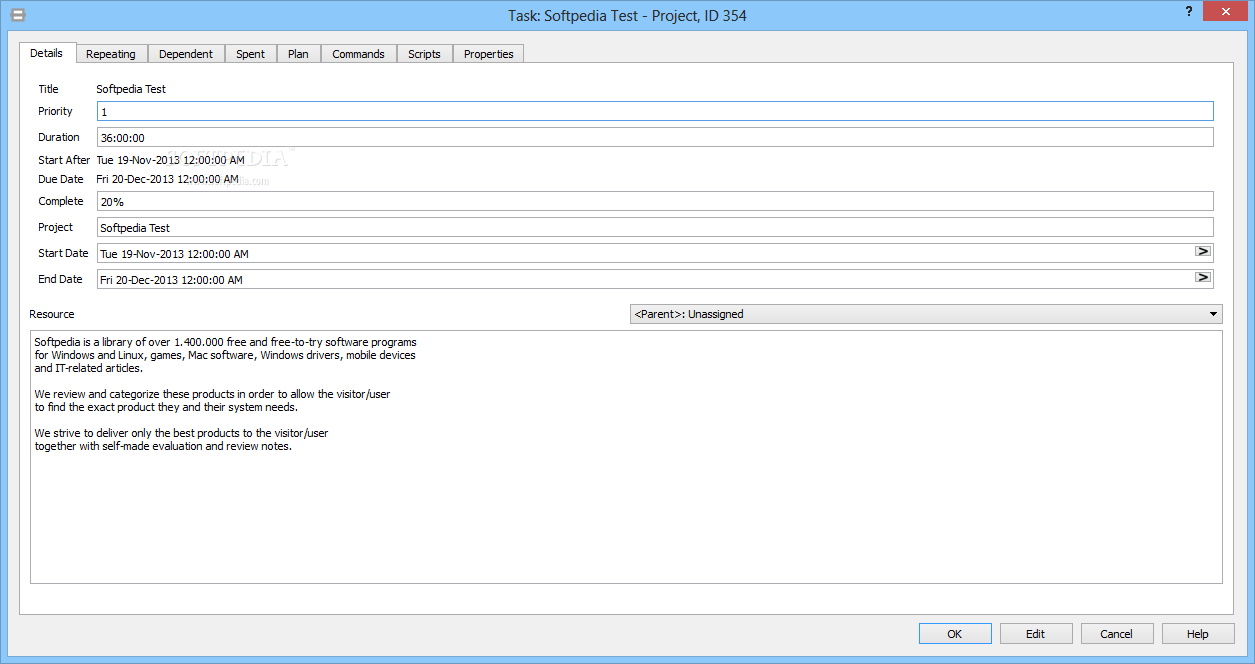Click the title value 'Softpedia Test'
Viewport: 1255px width, 664px height.
[131, 89]
